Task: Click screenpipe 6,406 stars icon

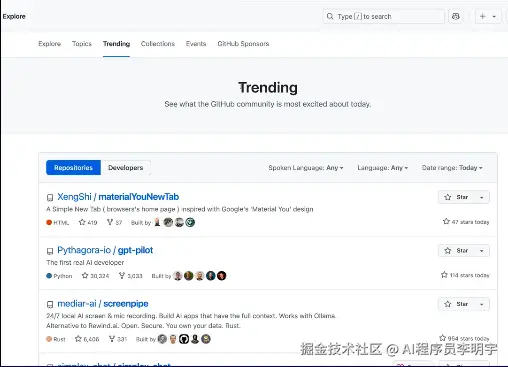Action: point(78,339)
